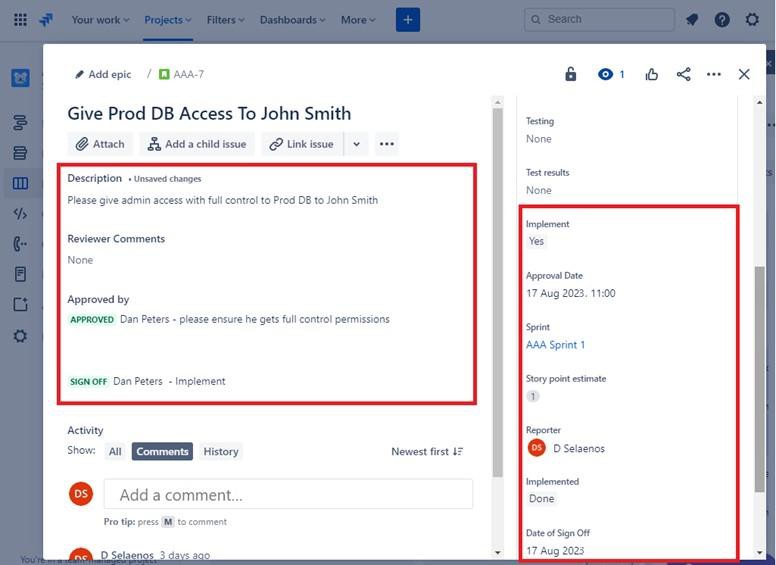This screenshot has width=776, height=565.
Task: Click Date of Sign Off value 17 Aug 2023
Action: pos(555,551)
